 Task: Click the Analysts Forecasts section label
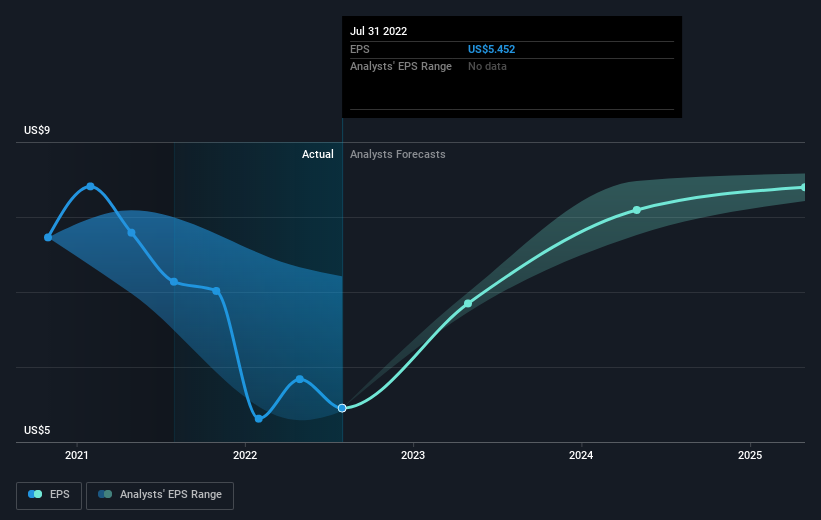tap(398, 154)
